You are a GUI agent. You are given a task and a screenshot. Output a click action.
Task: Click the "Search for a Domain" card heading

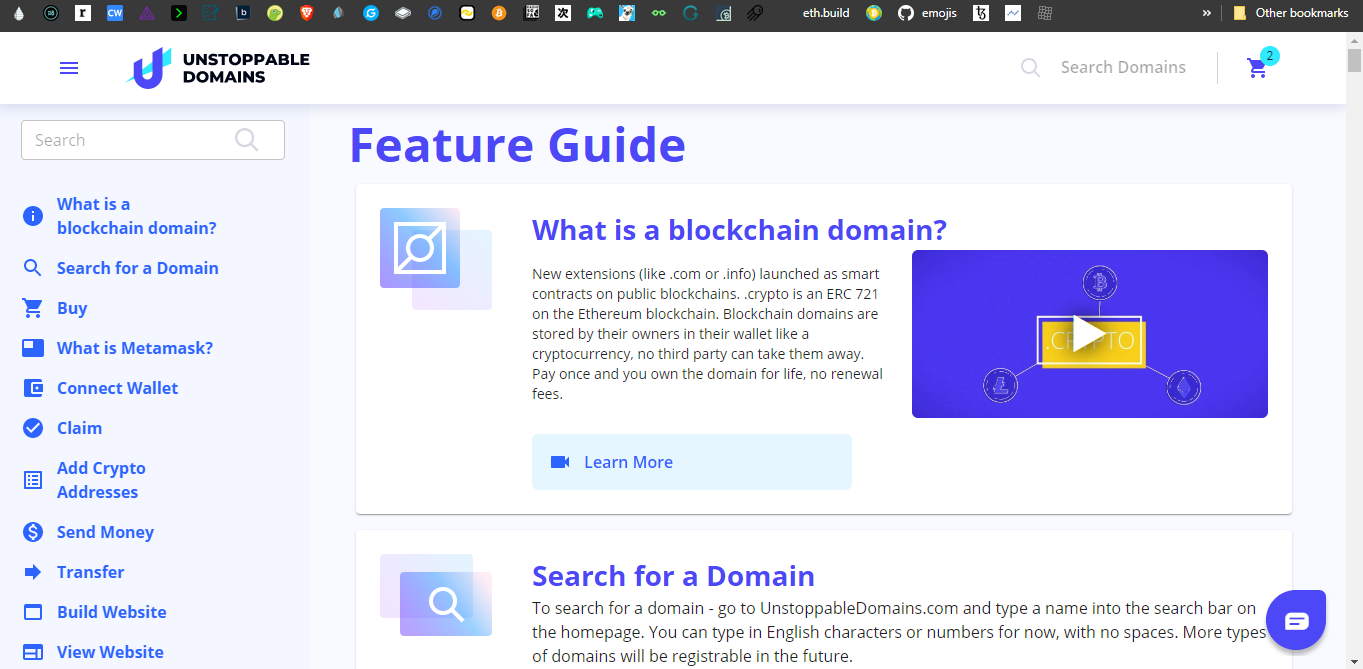[673, 576]
